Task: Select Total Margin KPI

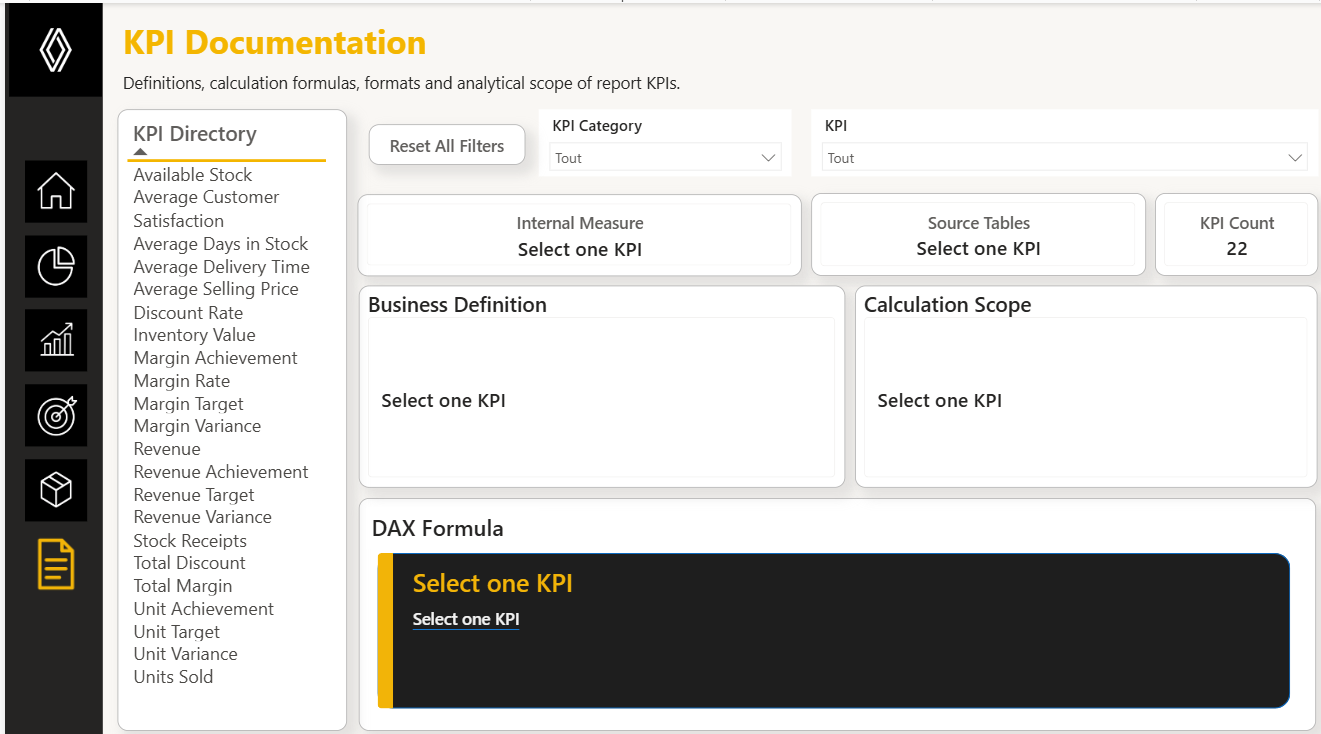Action: [183, 586]
